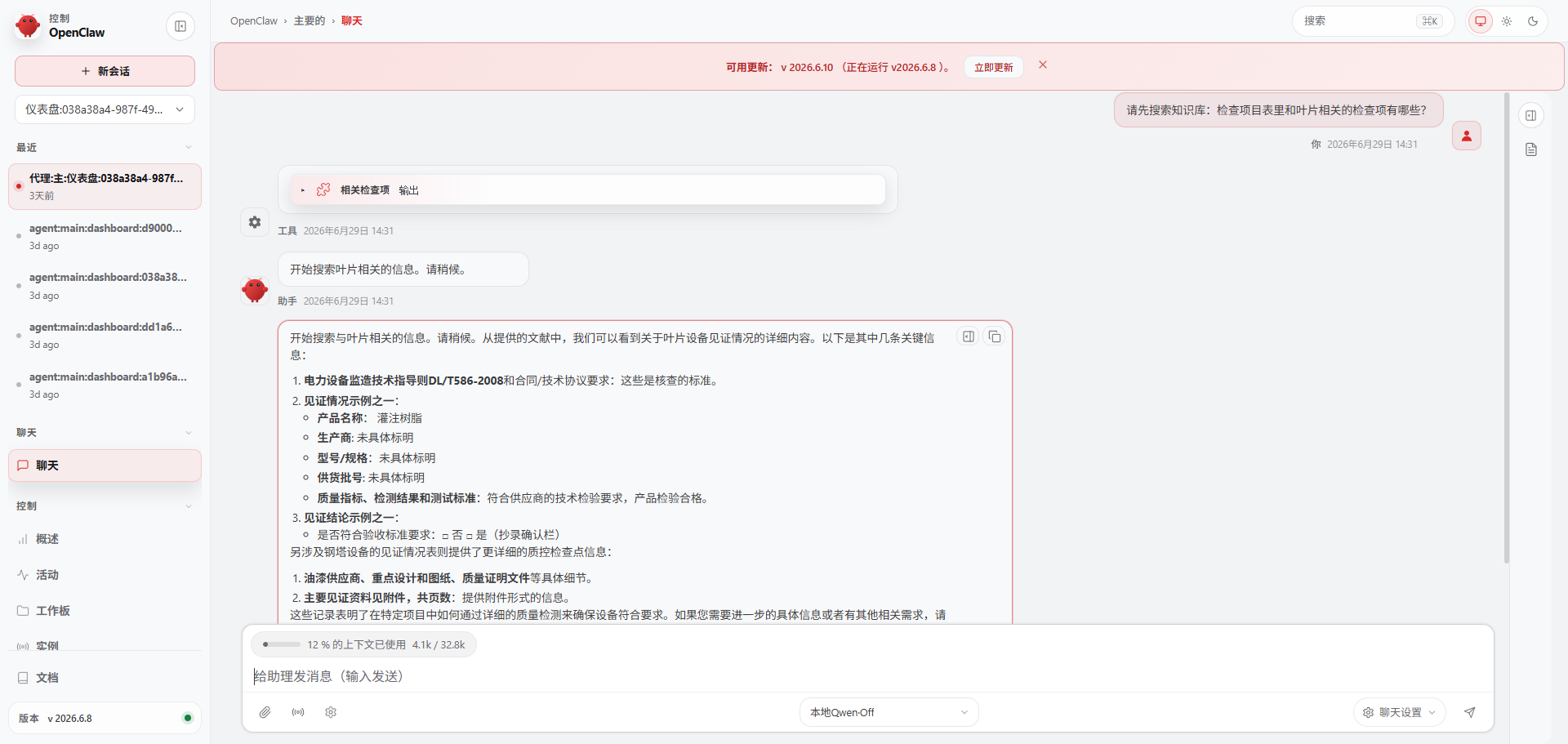The height and width of the screenshot is (744, 1568).
Task: Select the 聊天 menu item
Action: pyautogui.click(x=105, y=466)
